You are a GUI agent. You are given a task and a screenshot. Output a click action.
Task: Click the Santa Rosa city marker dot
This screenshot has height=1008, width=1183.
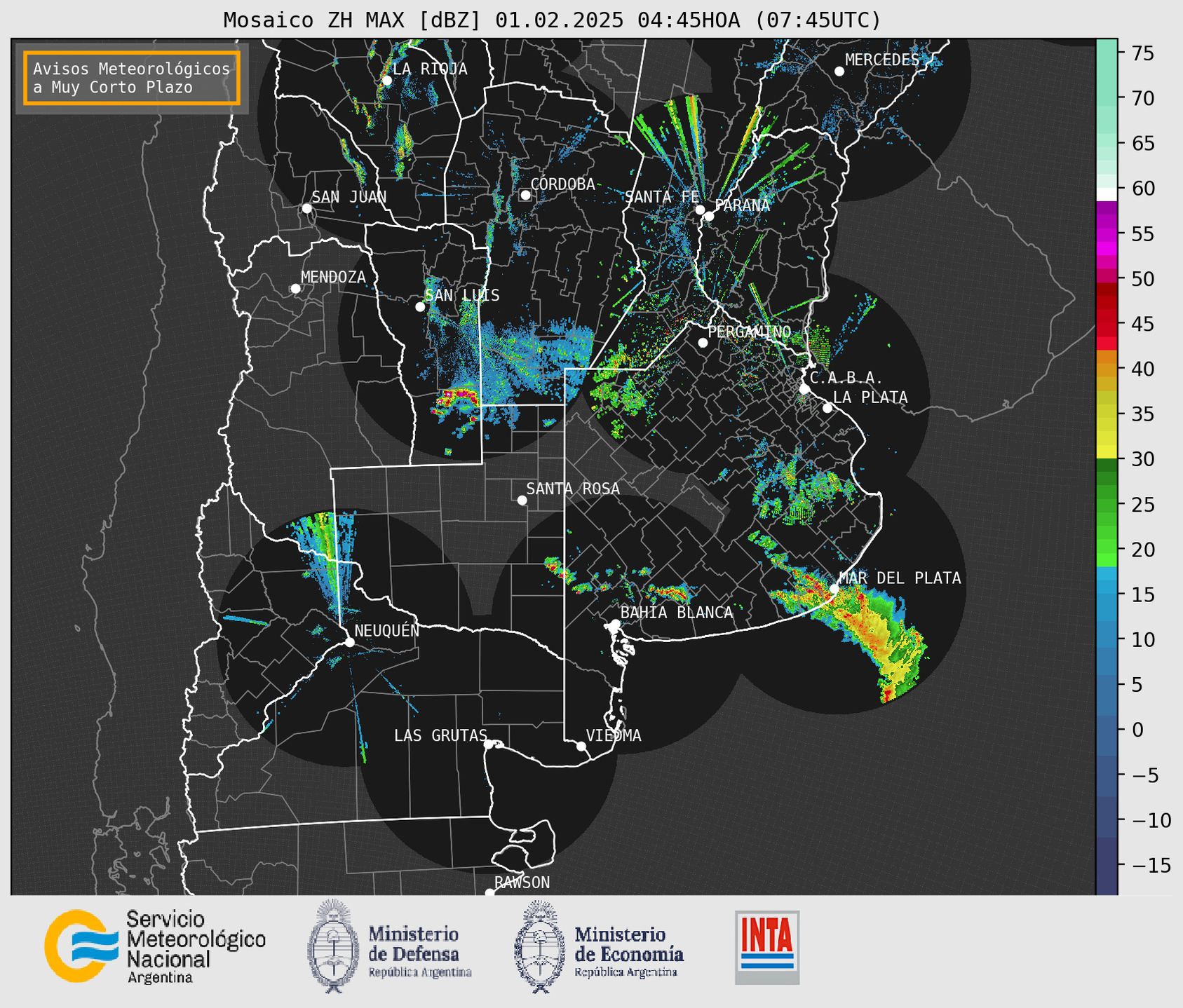tap(522, 500)
